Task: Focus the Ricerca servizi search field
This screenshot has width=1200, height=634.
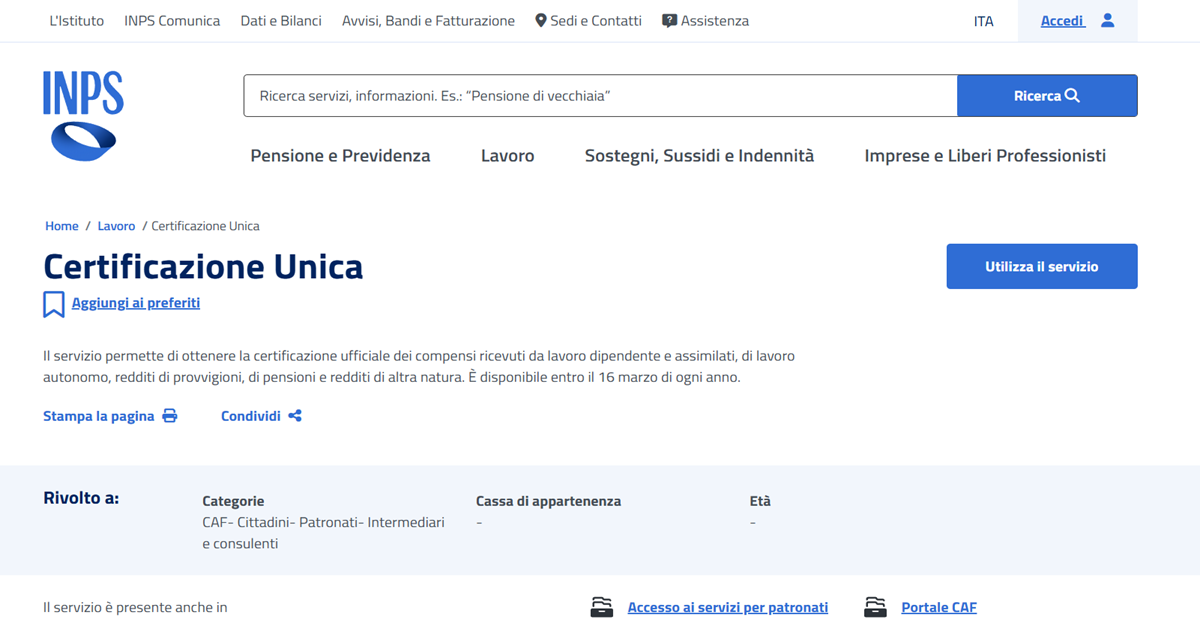Action: pos(600,96)
